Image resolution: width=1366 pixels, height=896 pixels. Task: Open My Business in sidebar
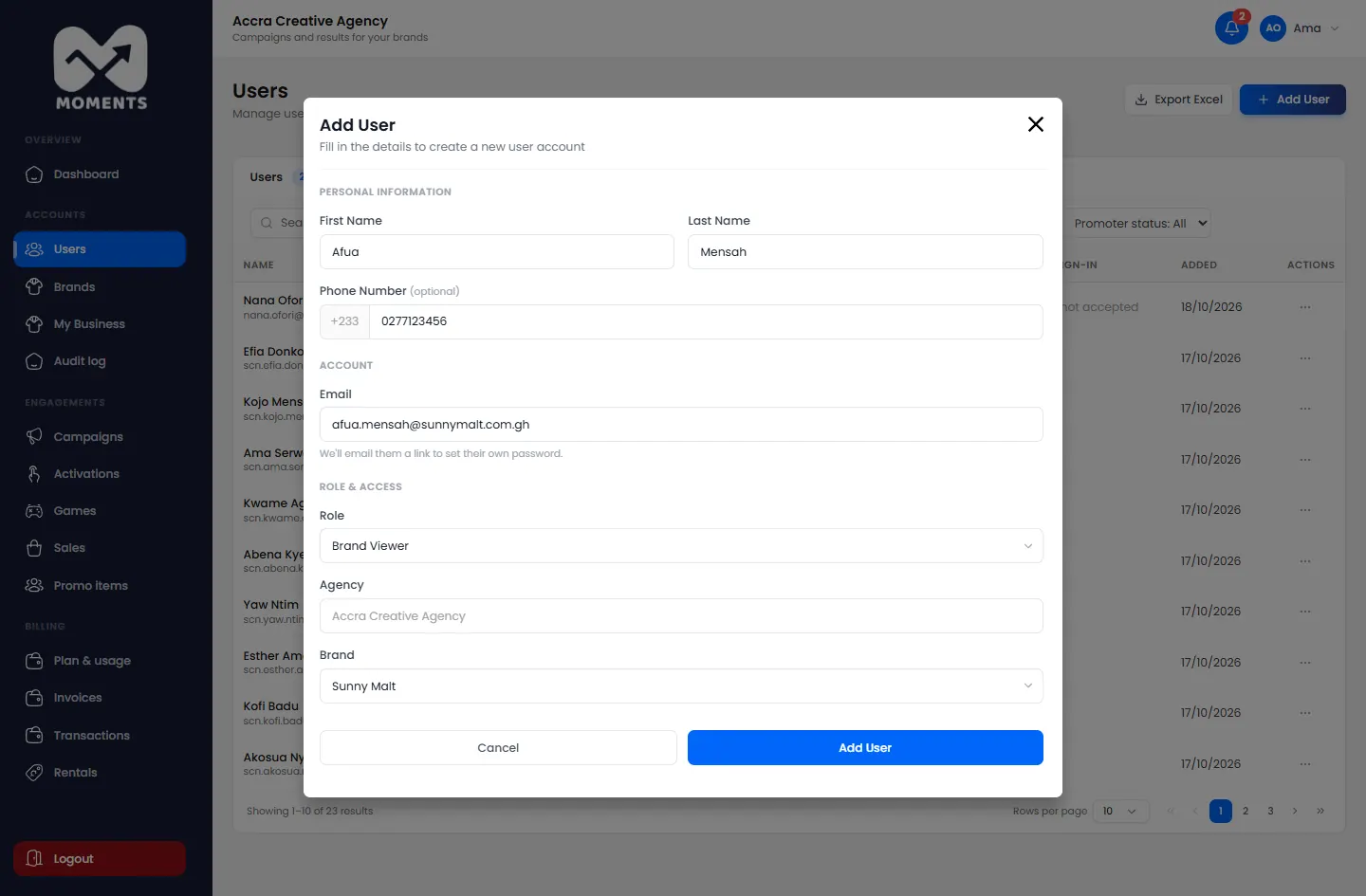pyautogui.click(x=100, y=324)
